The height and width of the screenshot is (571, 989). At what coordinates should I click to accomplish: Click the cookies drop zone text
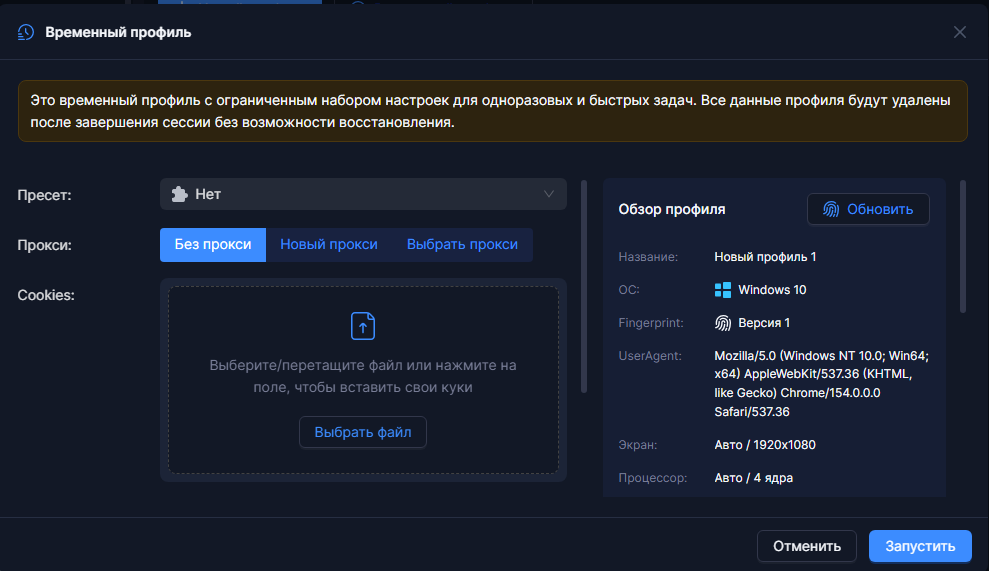point(363,376)
